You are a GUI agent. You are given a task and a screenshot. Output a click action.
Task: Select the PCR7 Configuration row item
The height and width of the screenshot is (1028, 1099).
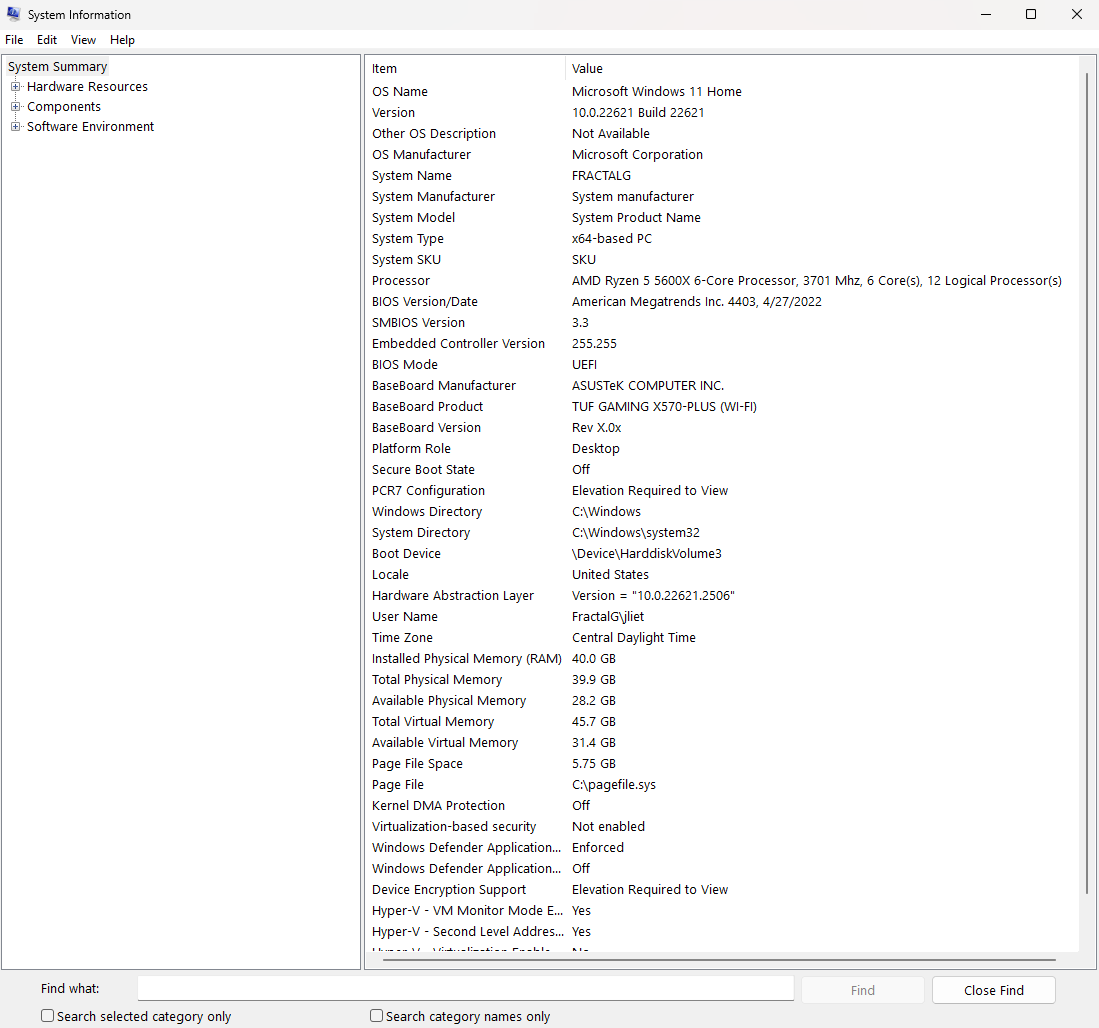click(x=428, y=491)
